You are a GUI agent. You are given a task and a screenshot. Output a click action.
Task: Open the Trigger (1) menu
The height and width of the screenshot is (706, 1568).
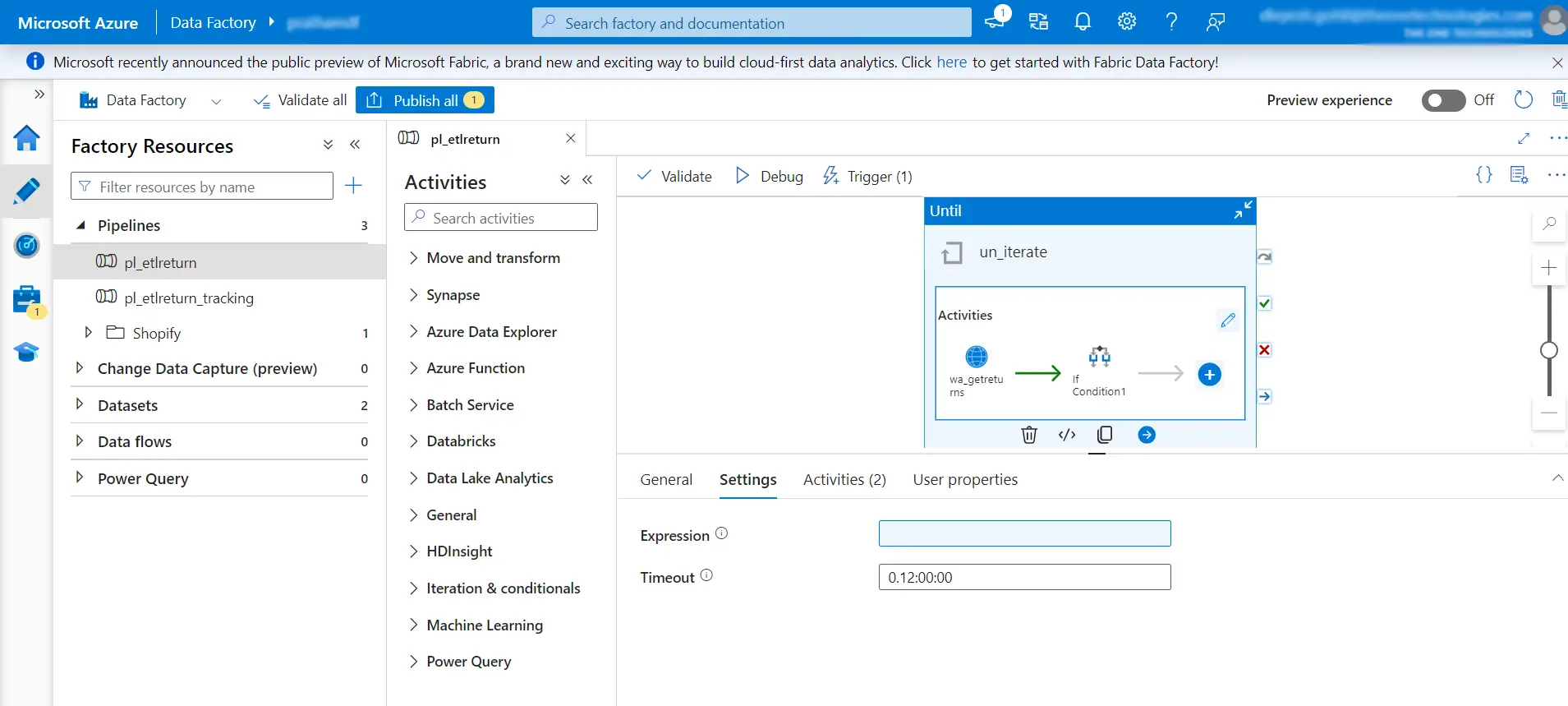[867, 176]
